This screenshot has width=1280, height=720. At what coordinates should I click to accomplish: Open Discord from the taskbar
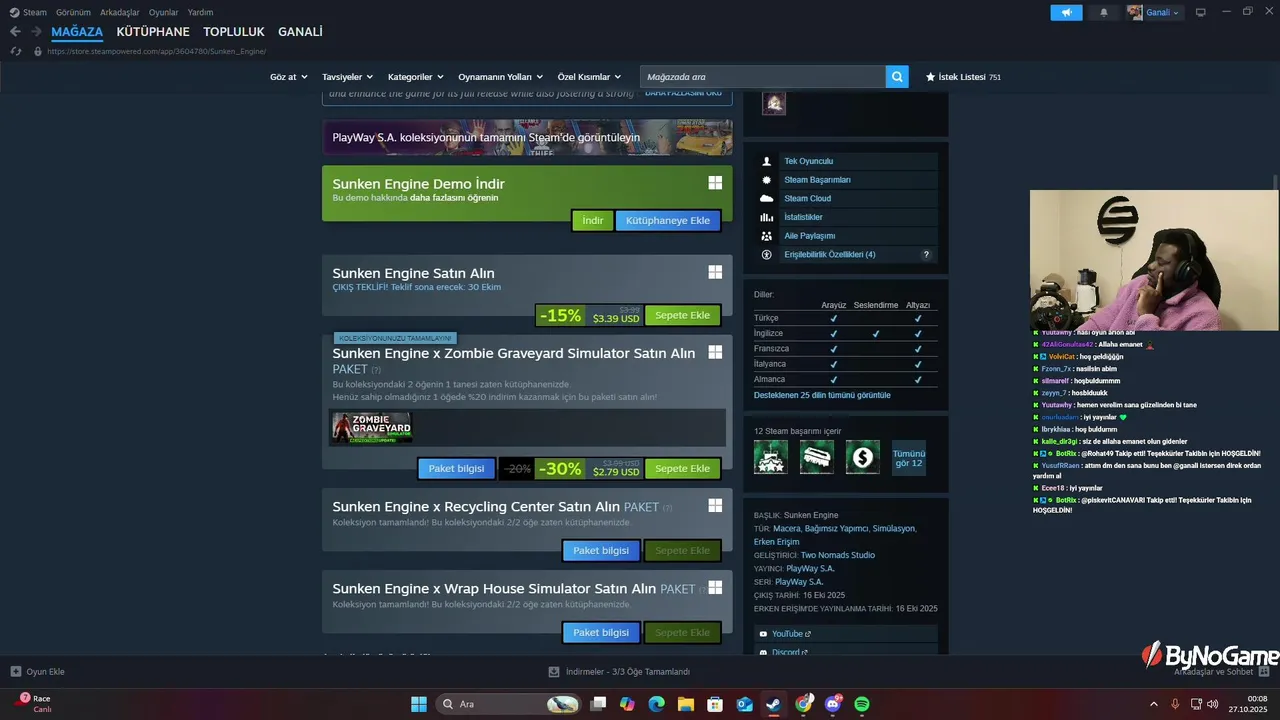click(833, 704)
